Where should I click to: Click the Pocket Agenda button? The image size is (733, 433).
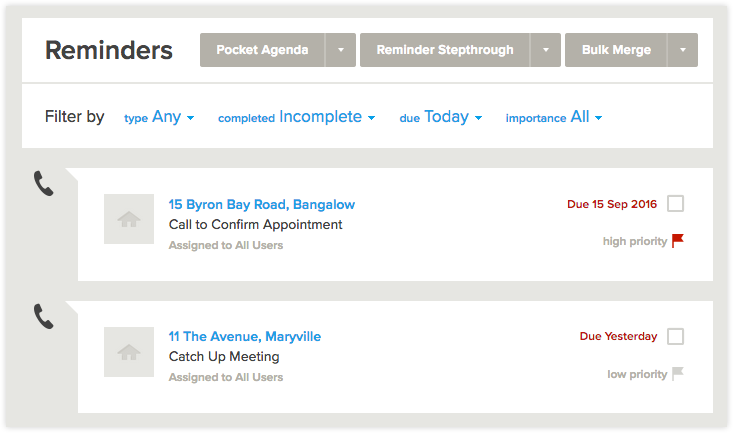coord(262,50)
